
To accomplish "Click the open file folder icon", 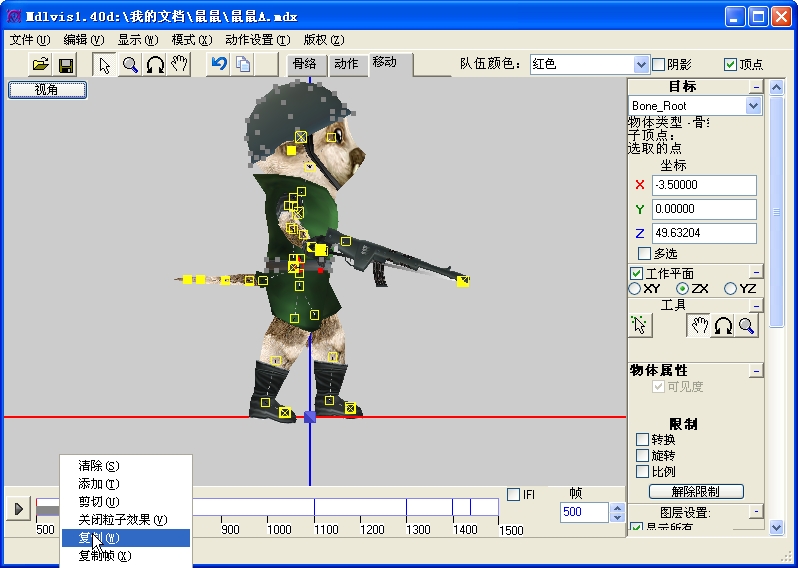I will coord(40,65).
